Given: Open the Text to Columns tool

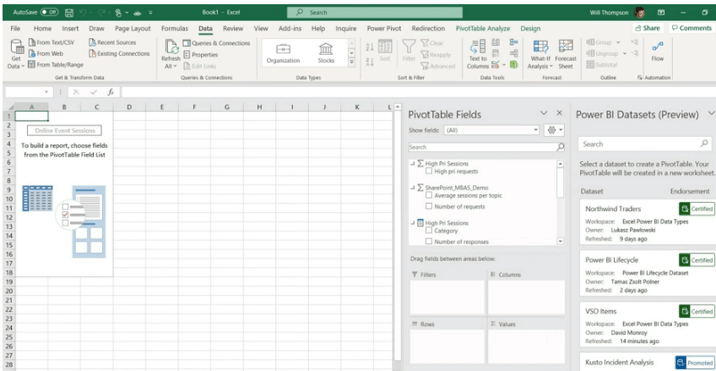Looking at the screenshot, I should 478,47.
